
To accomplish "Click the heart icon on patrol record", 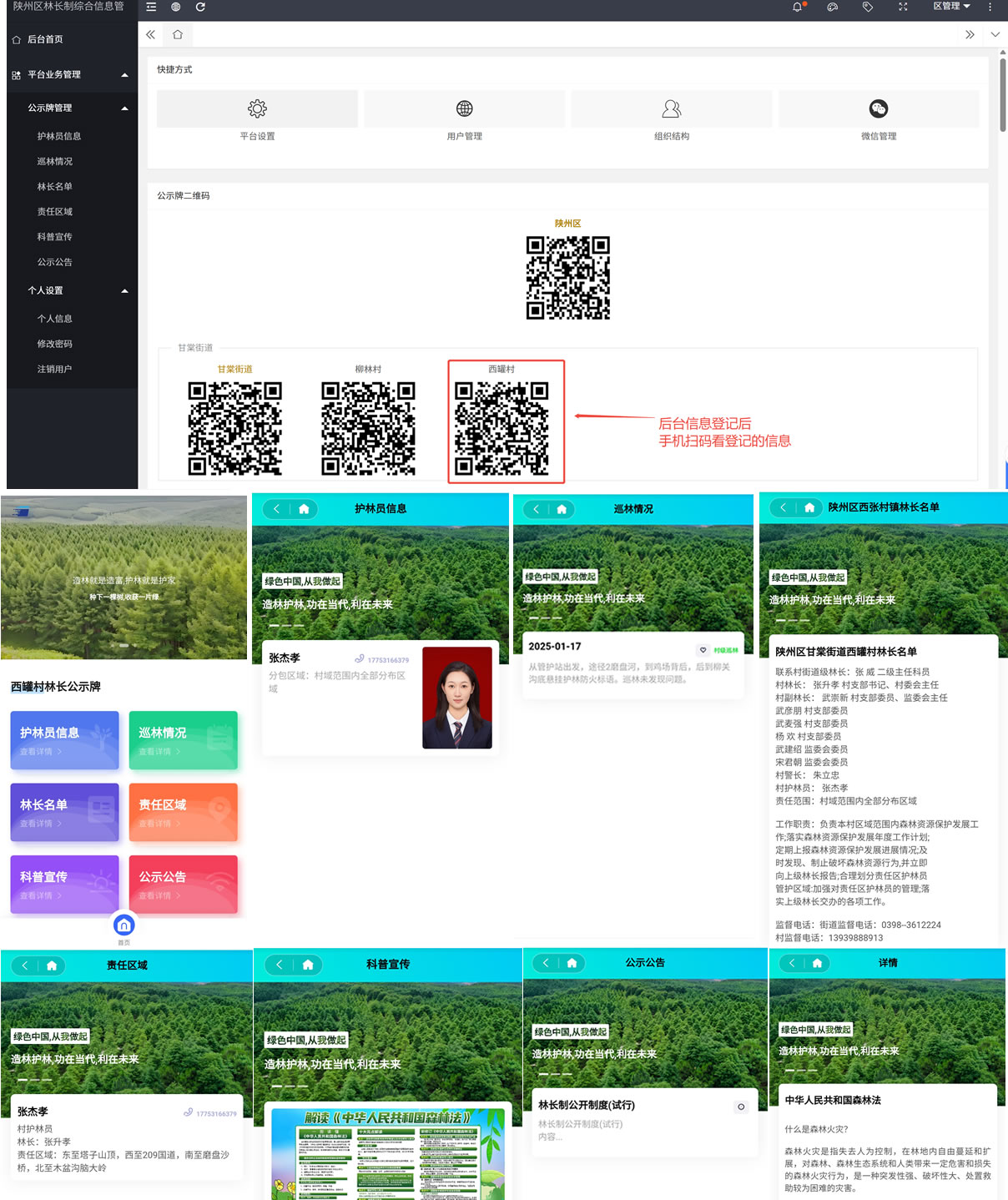I will pyautogui.click(x=703, y=650).
